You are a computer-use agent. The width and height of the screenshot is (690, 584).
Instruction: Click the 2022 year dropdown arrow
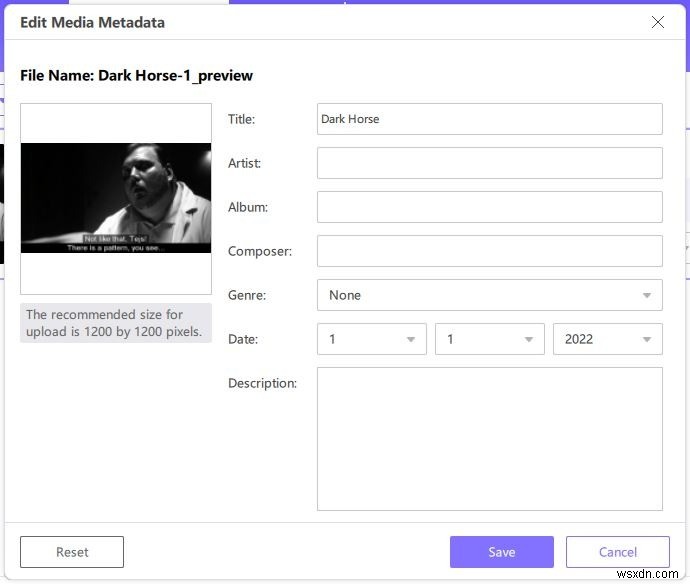tap(646, 339)
